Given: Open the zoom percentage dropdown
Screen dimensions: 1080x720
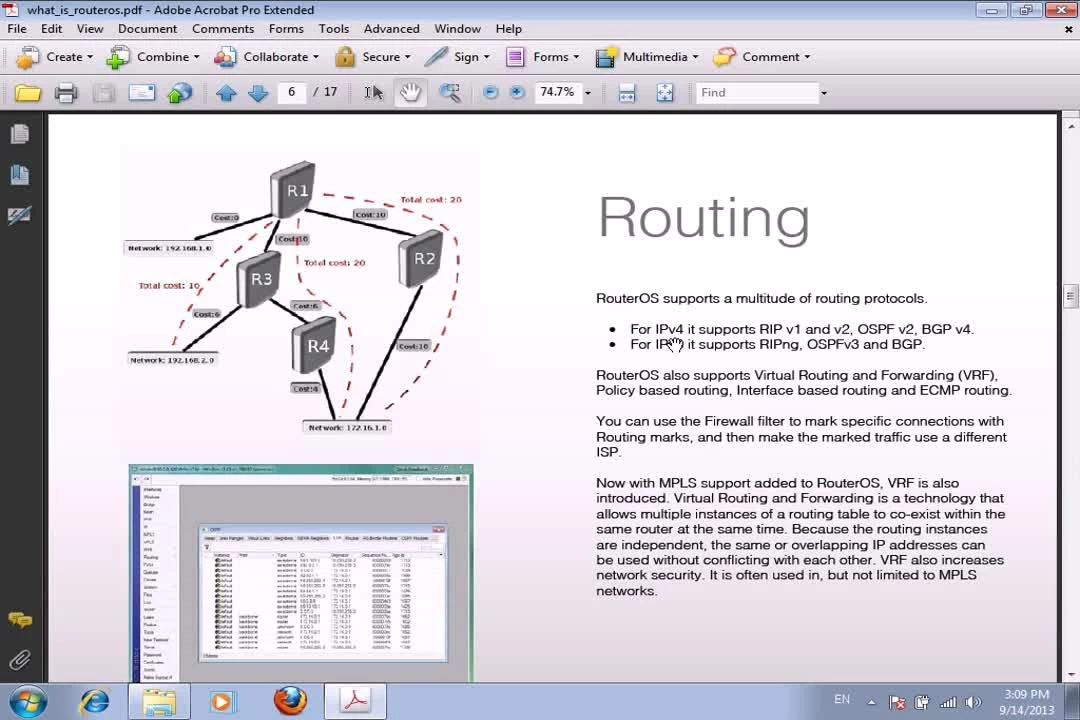Looking at the screenshot, I should pos(587,93).
